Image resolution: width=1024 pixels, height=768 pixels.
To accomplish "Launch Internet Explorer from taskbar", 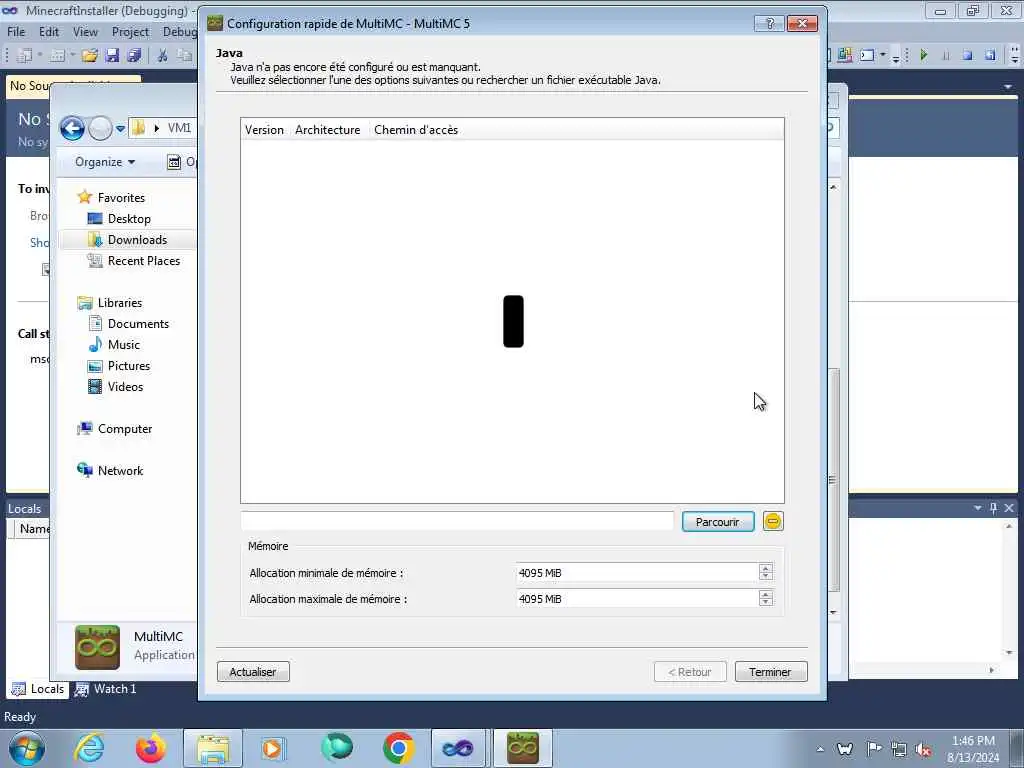I will pyautogui.click(x=89, y=748).
